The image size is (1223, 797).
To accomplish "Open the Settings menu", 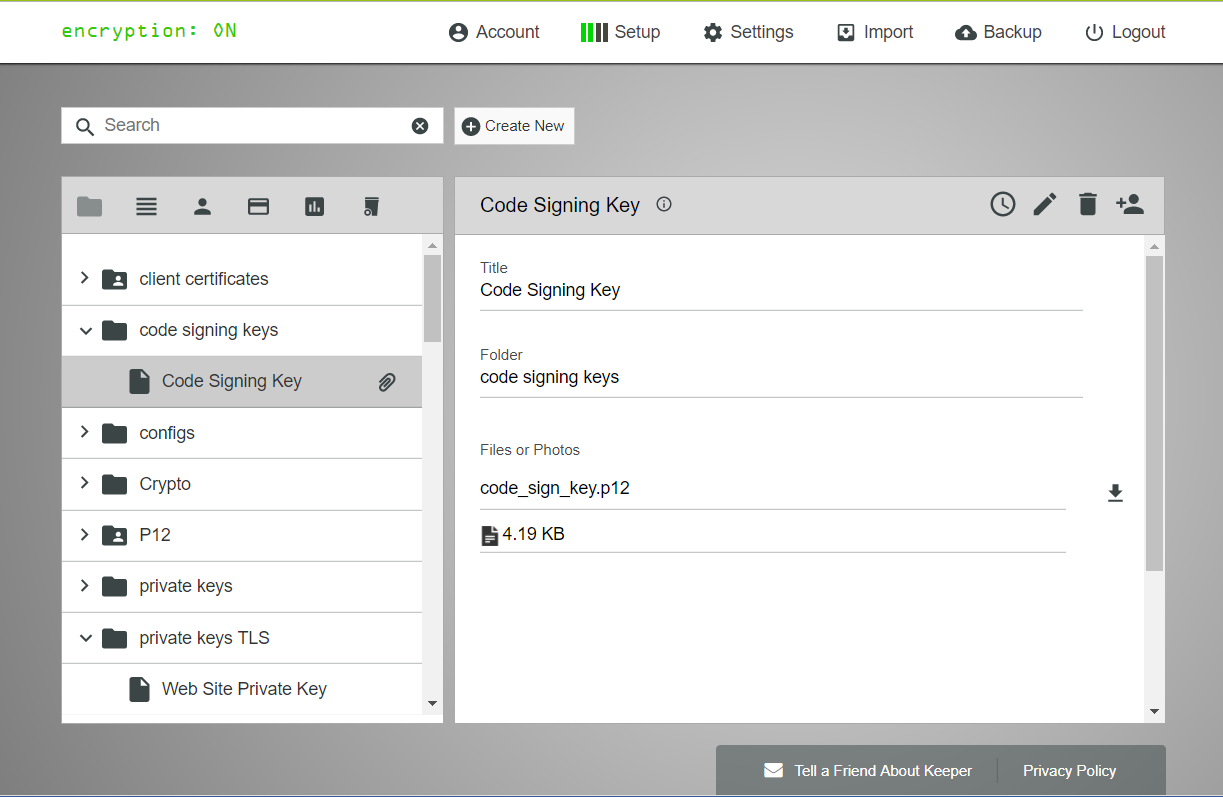I will [748, 32].
